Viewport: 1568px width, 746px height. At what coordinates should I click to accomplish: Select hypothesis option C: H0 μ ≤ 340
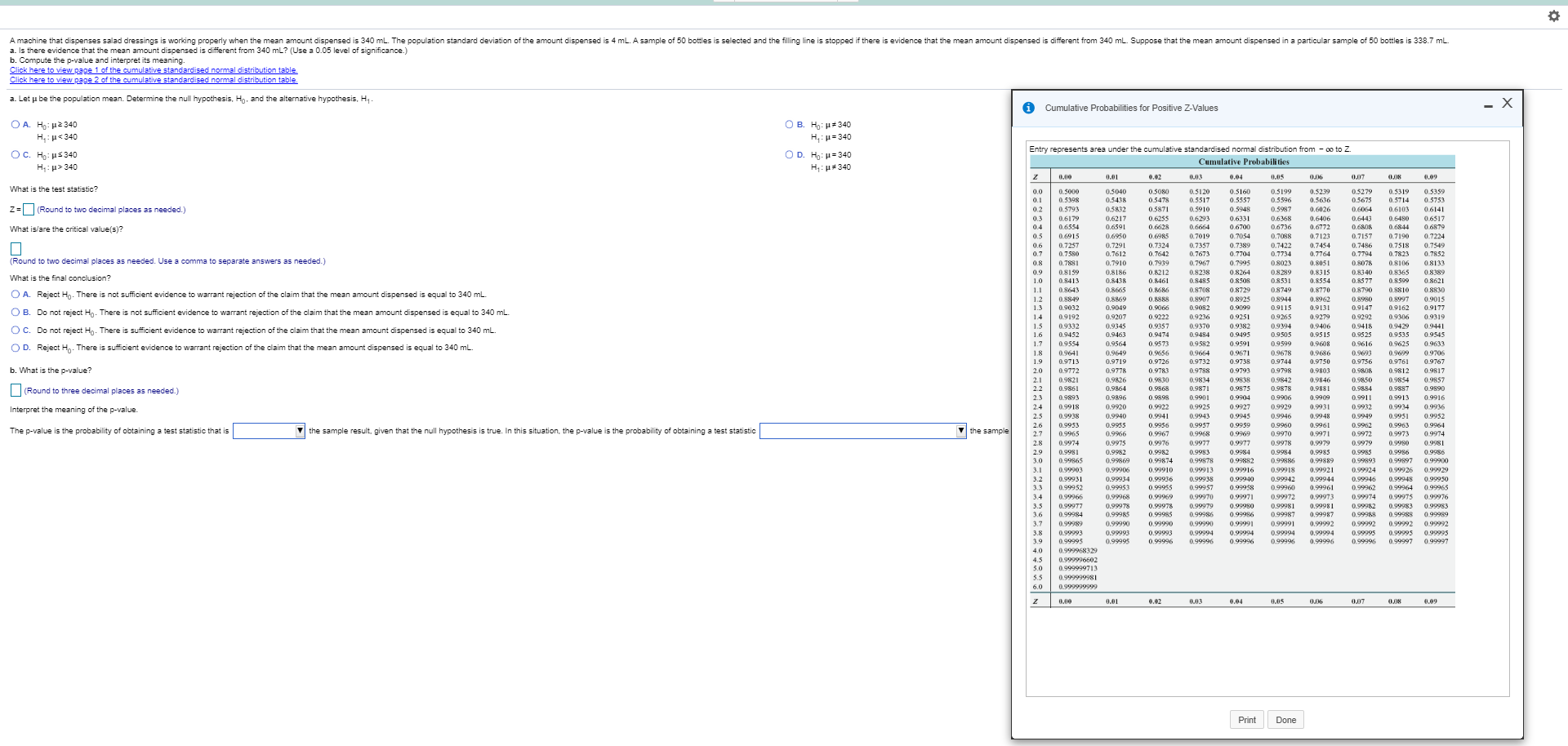16,155
